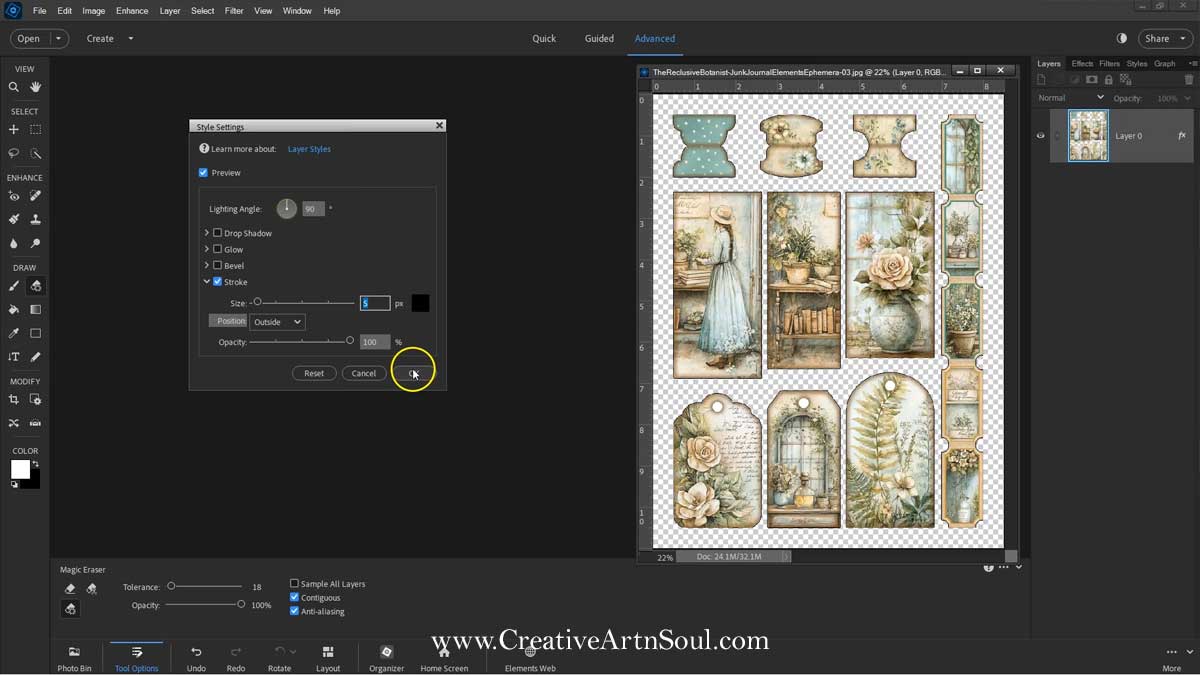Viewport: 1200px width, 675px height.
Task: Open the Open button's dropdown arrow
Action: tap(58, 38)
